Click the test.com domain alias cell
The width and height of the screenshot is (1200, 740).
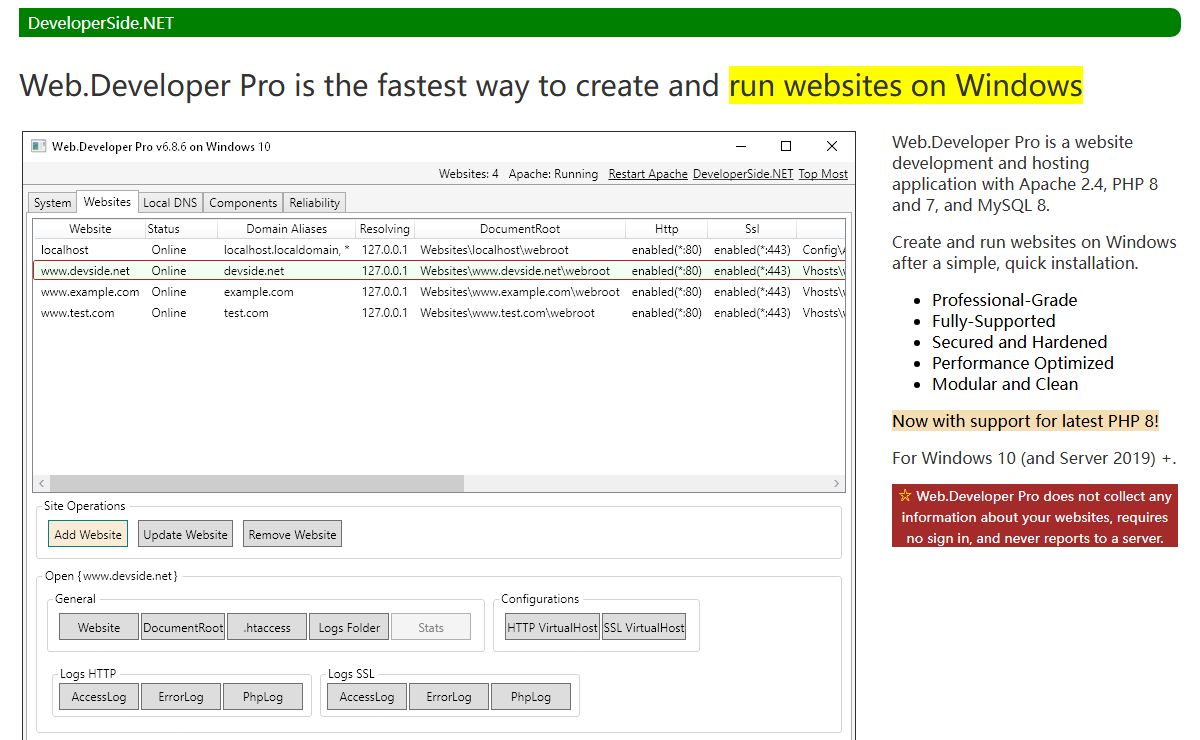246,313
